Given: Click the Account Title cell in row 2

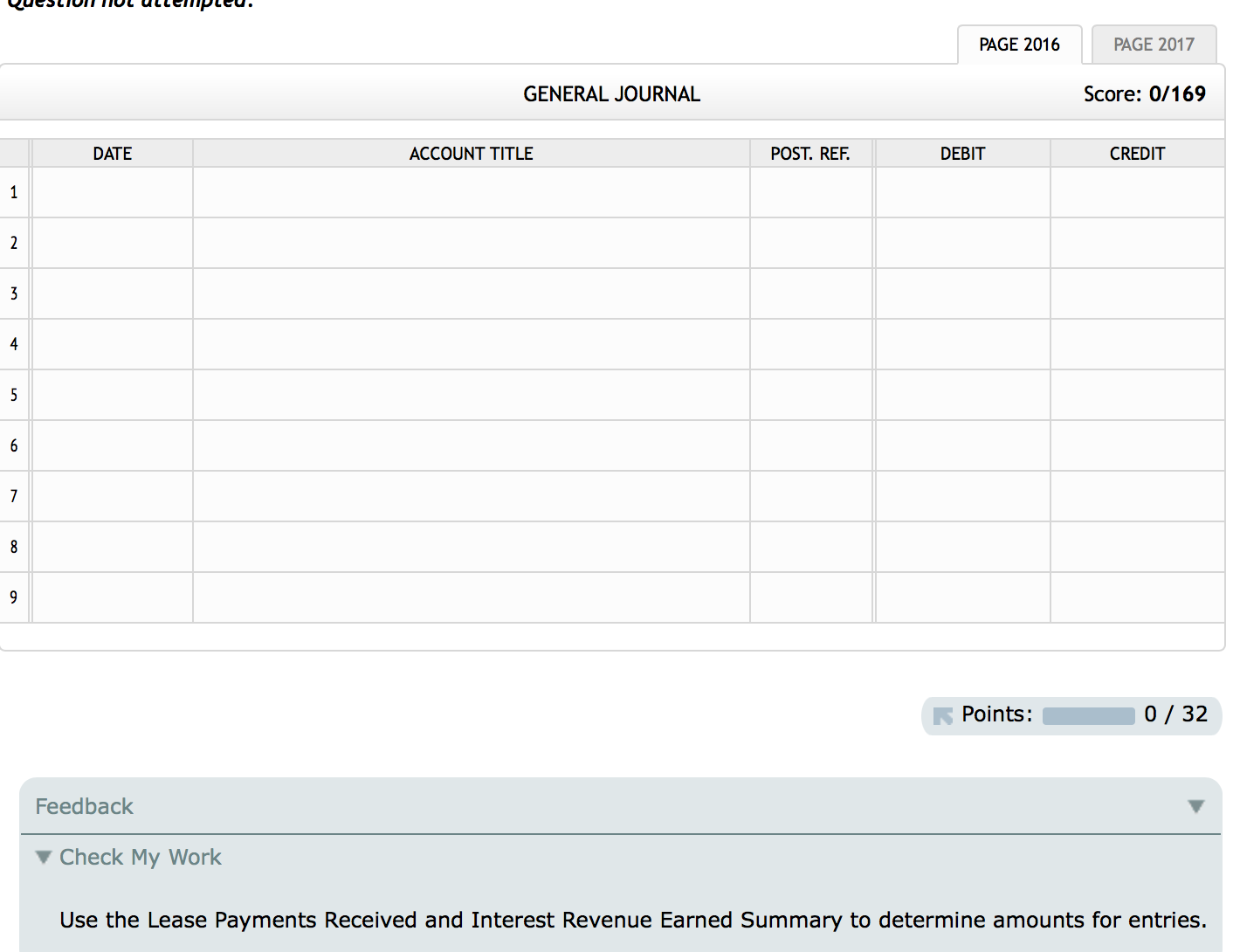Looking at the screenshot, I should 472,243.
